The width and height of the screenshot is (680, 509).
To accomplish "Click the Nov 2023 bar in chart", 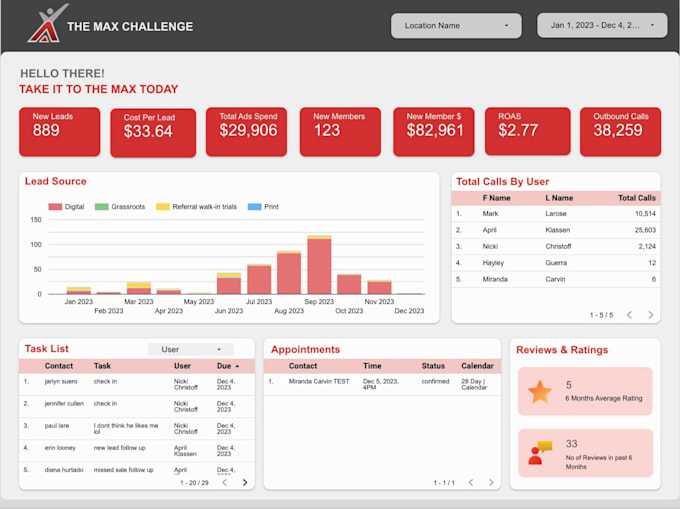I will (x=379, y=287).
